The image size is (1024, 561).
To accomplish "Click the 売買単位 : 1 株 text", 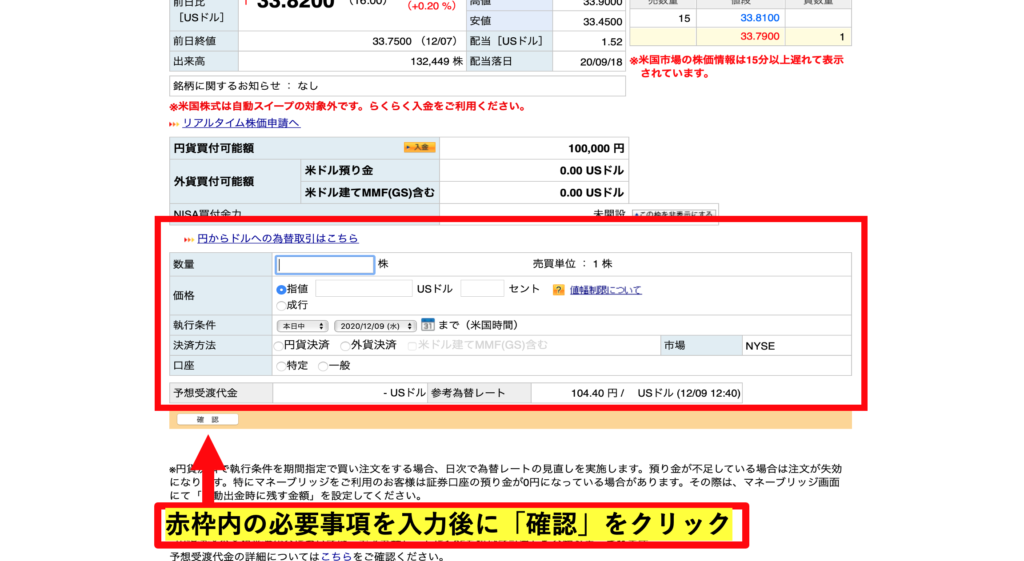I will coord(572,264).
